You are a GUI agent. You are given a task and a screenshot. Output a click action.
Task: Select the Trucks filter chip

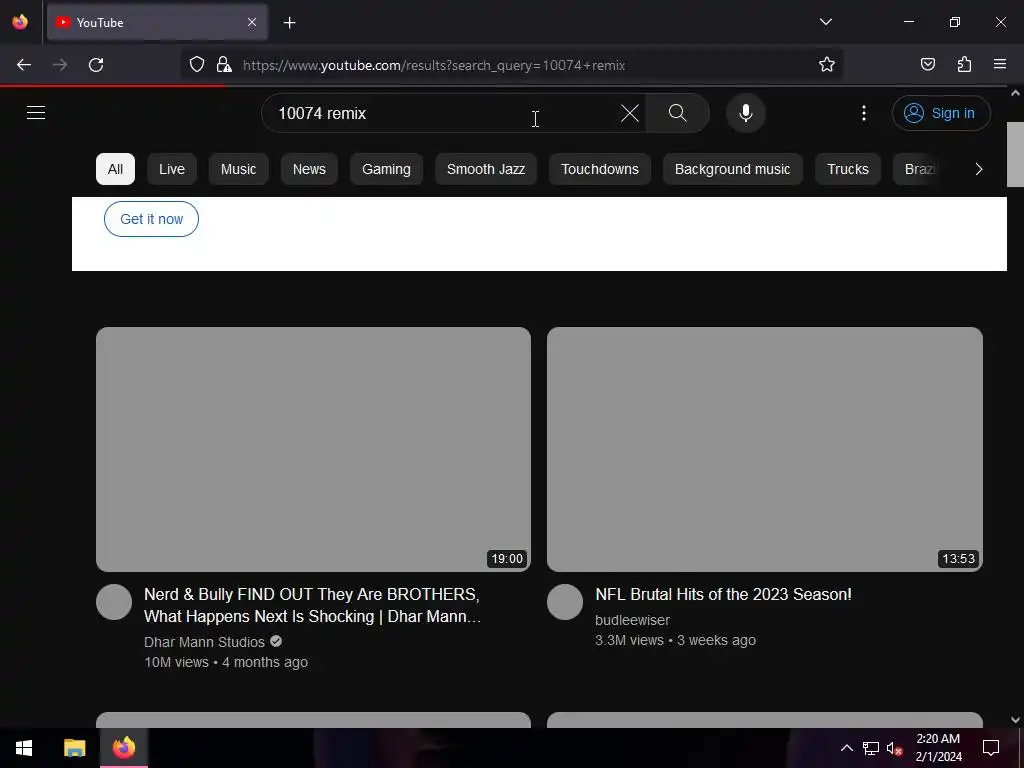(x=848, y=169)
